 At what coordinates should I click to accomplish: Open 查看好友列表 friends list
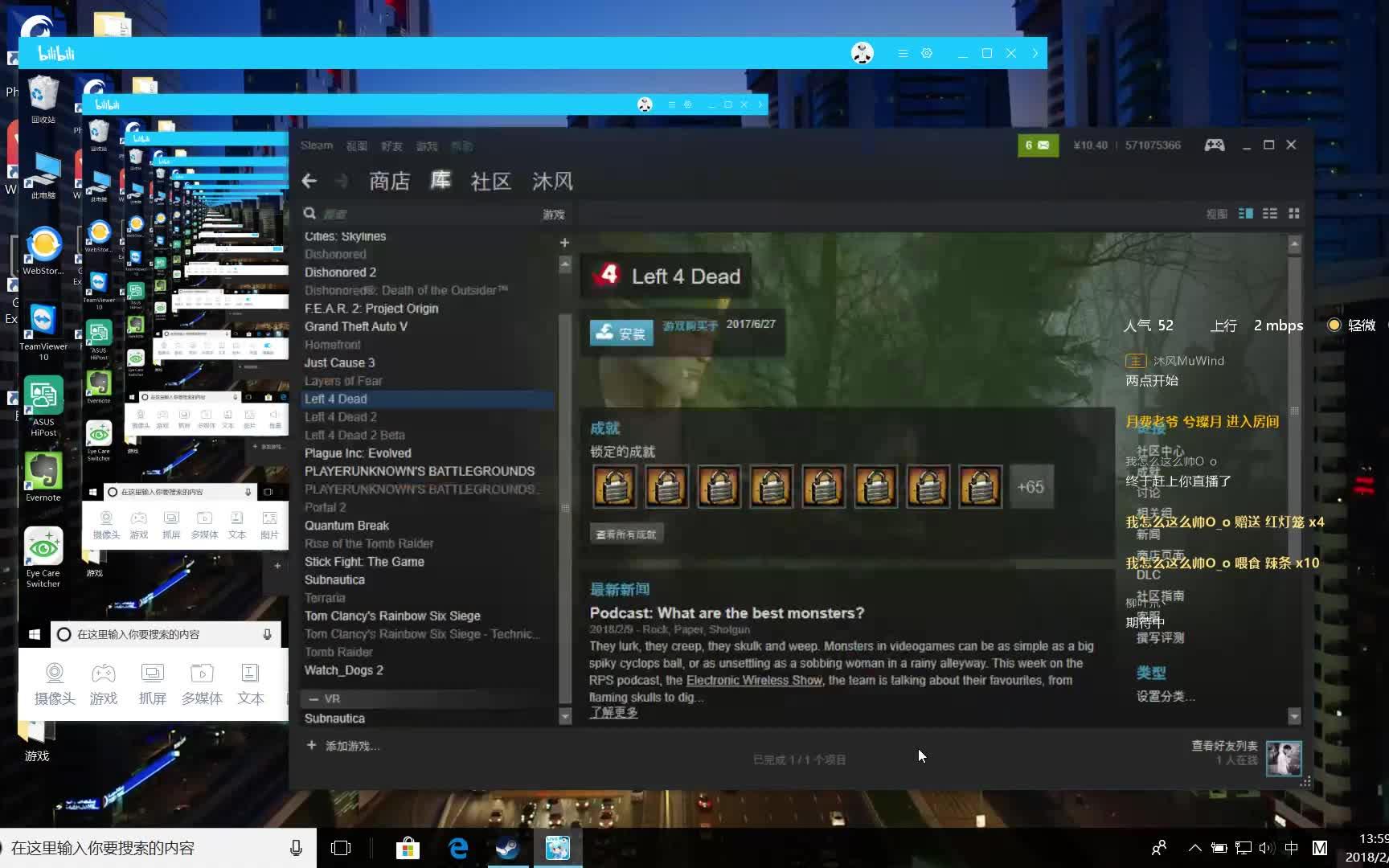pos(1224,746)
